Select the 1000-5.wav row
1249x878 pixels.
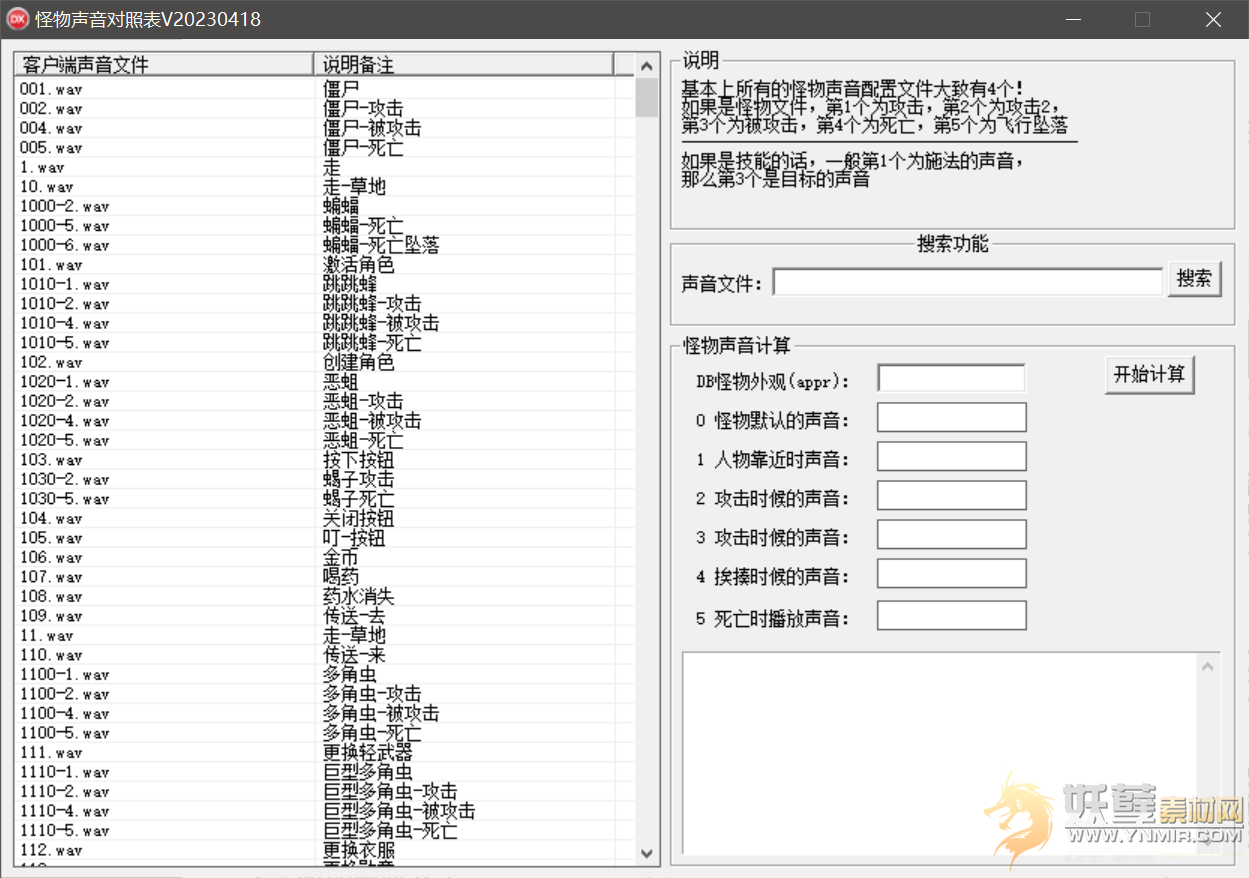tap(325, 225)
